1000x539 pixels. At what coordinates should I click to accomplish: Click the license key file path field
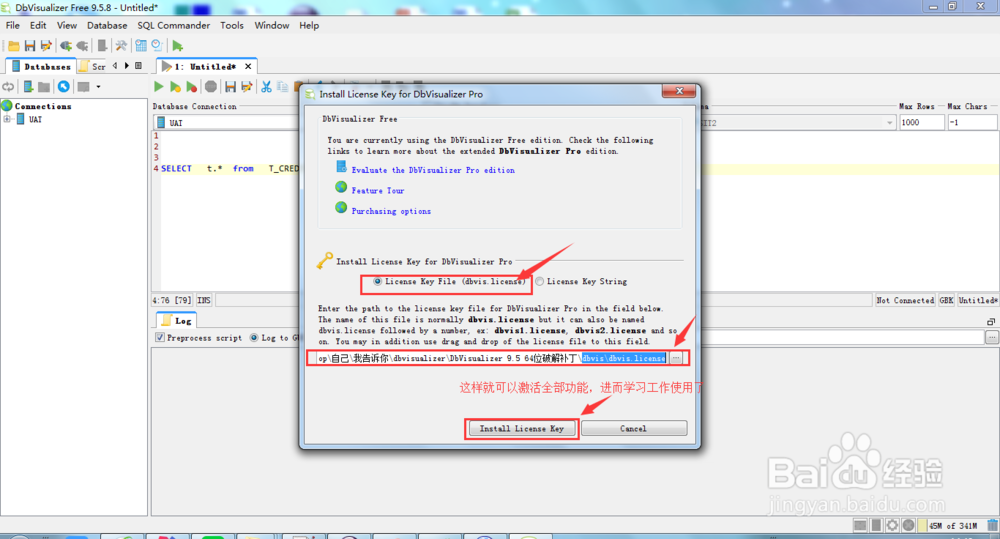click(492, 358)
